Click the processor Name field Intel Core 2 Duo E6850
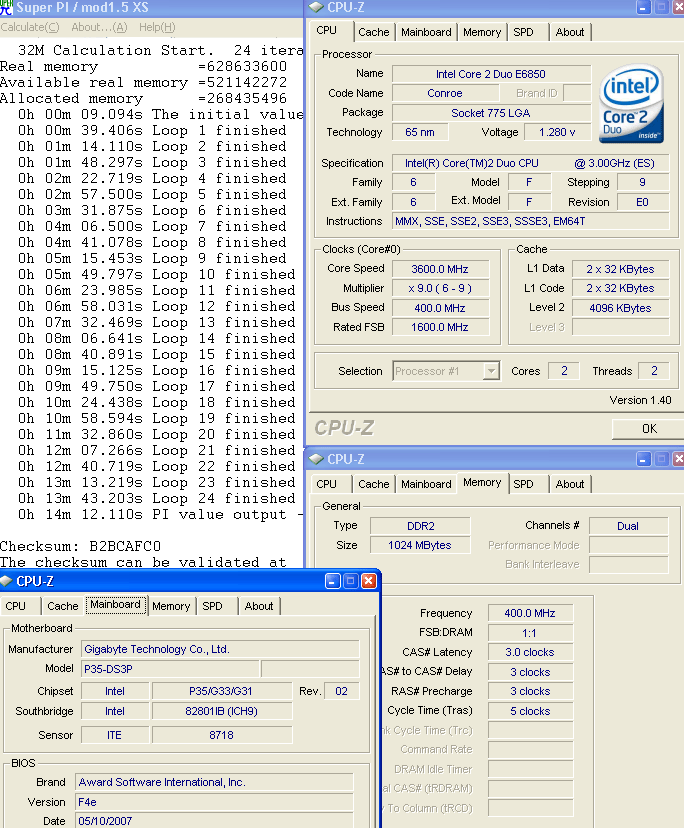The image size is (684, 828). tap(491, 74)
